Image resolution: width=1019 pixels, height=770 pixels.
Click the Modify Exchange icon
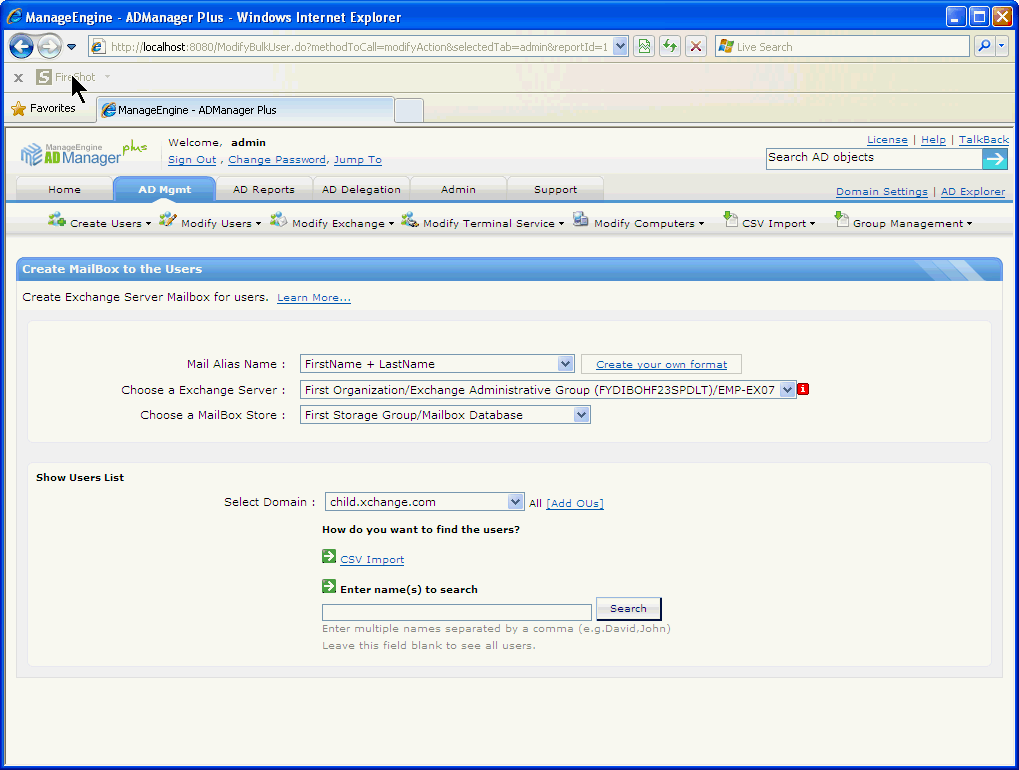pyautogui.click(x=279, y=220)
